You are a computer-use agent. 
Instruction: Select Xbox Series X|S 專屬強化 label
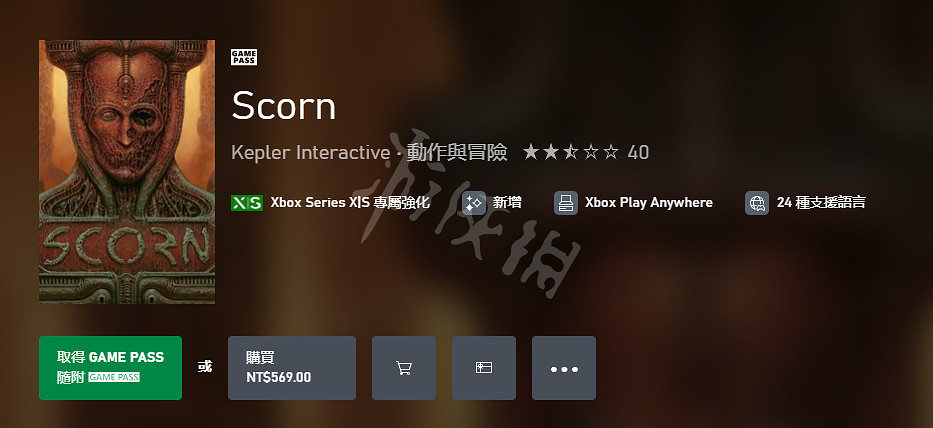(350, 202)
